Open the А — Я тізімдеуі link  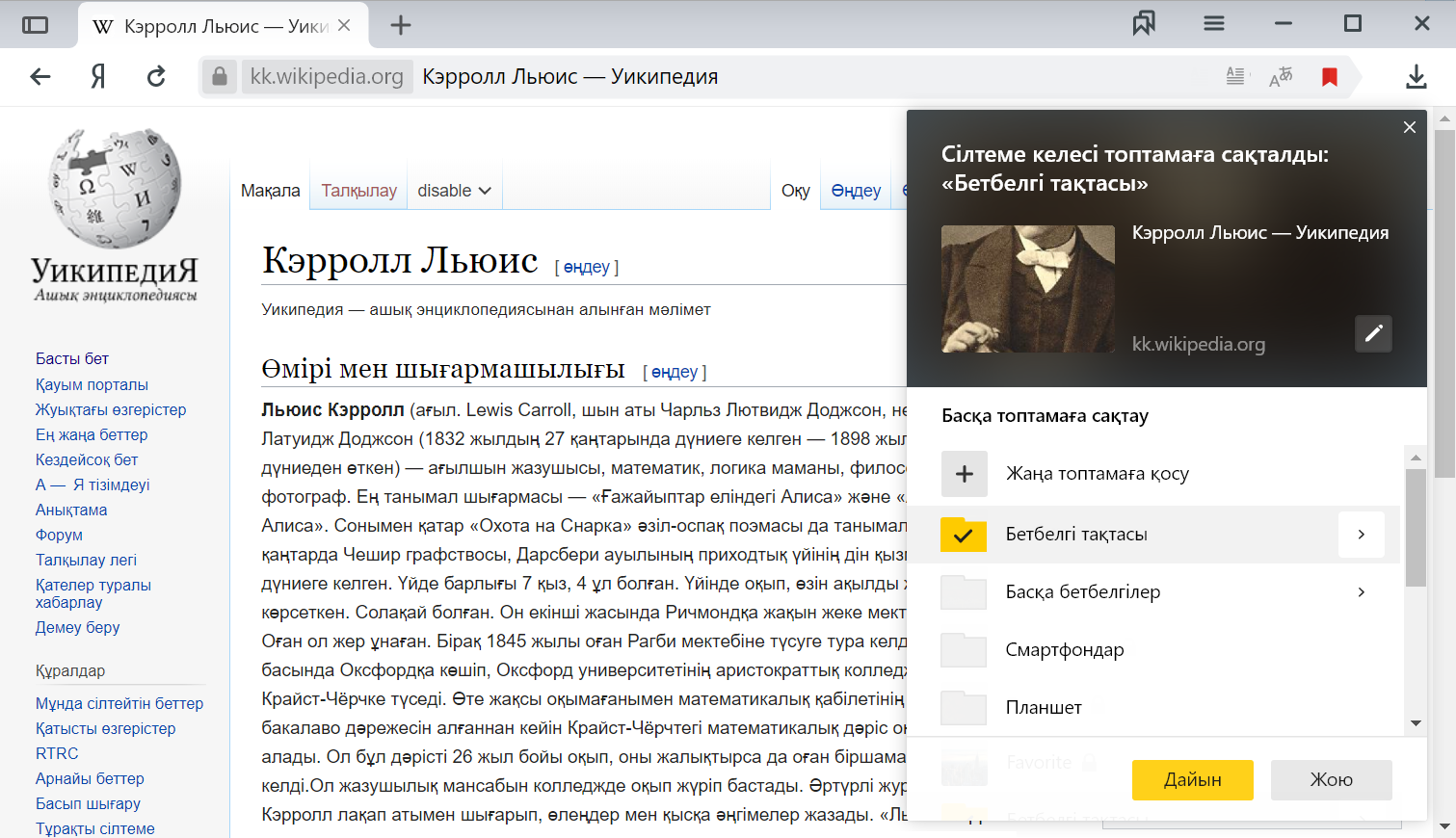pyautogui.click(x=93, y=484)
